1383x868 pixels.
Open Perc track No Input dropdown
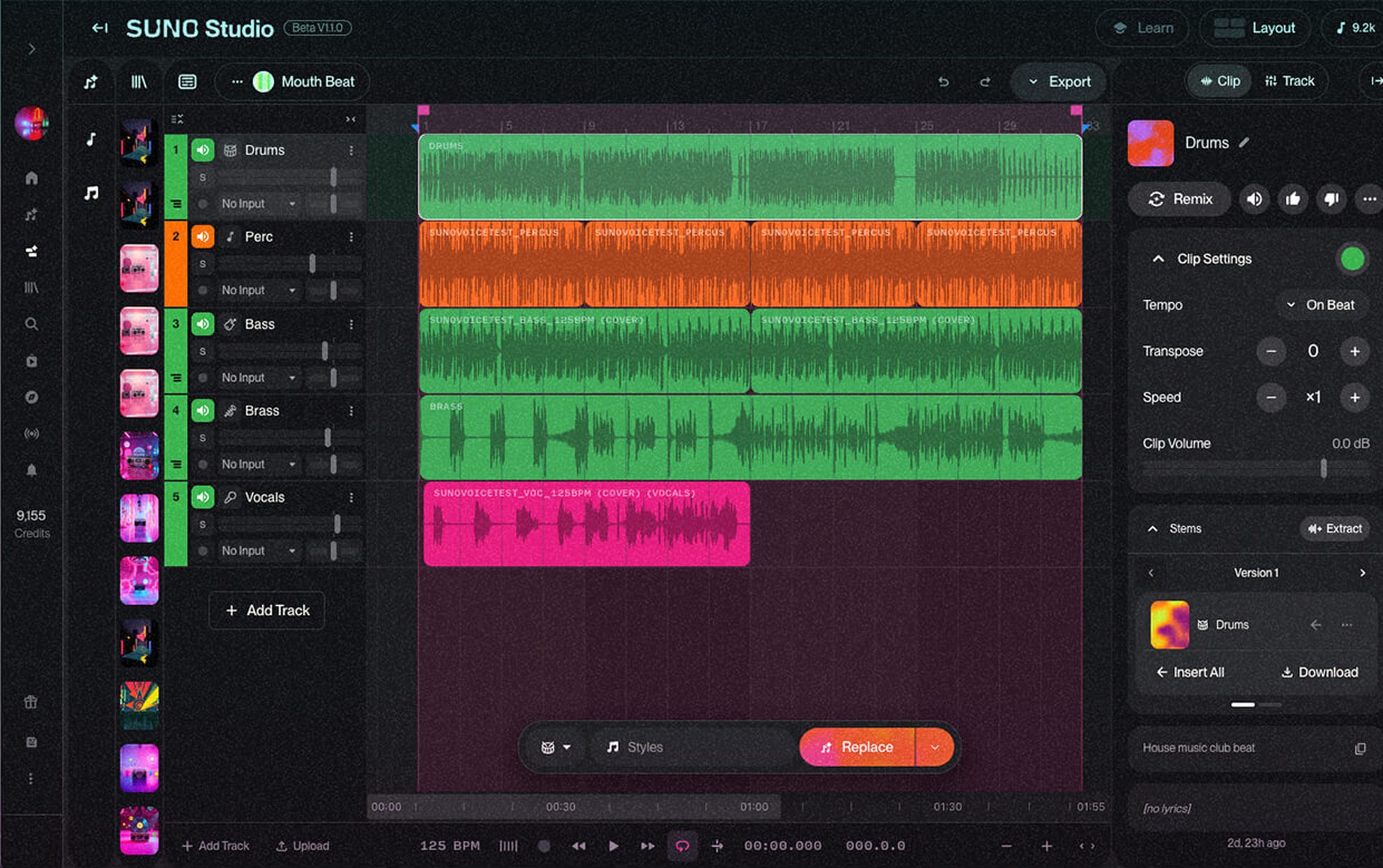258,290
